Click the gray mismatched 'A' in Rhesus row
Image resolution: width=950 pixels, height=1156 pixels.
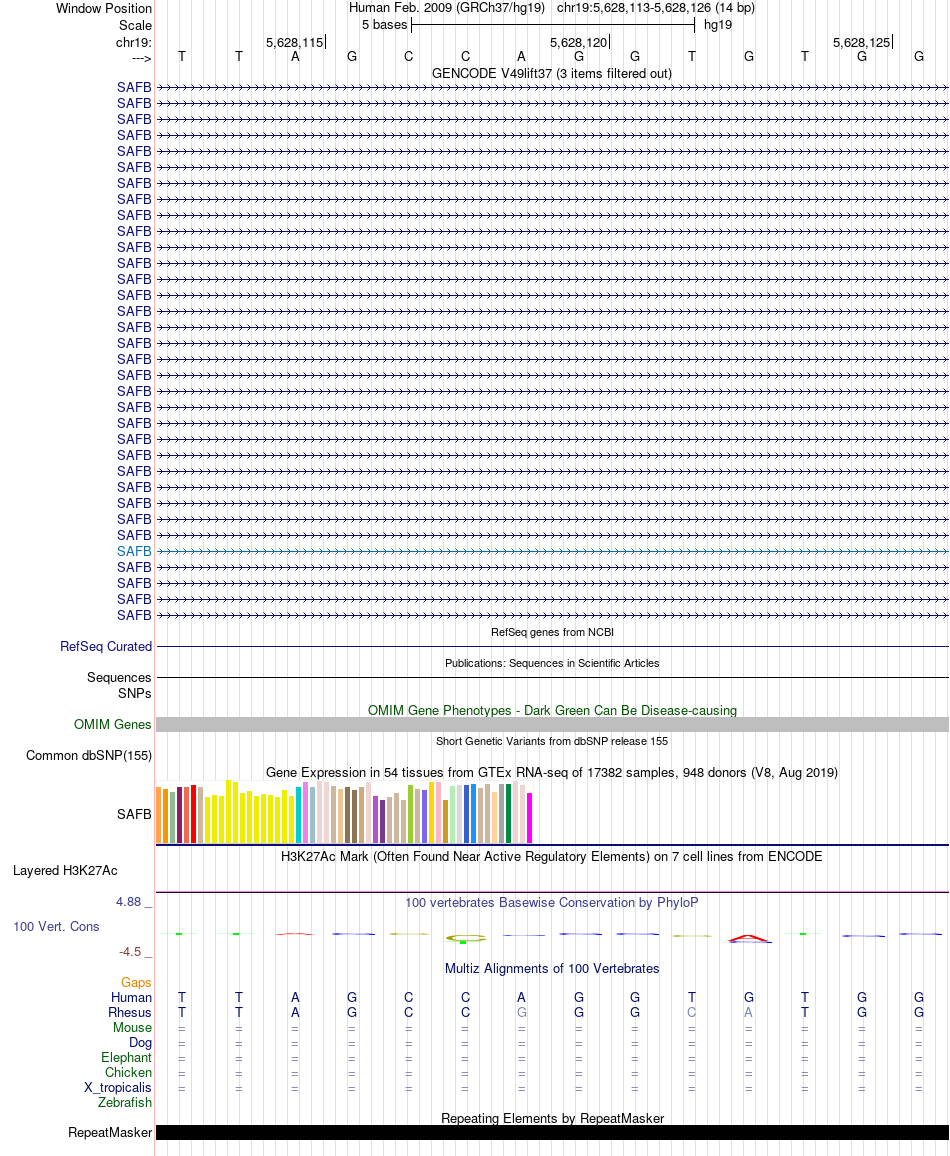pyautogui.click(x=749, y=1013)
